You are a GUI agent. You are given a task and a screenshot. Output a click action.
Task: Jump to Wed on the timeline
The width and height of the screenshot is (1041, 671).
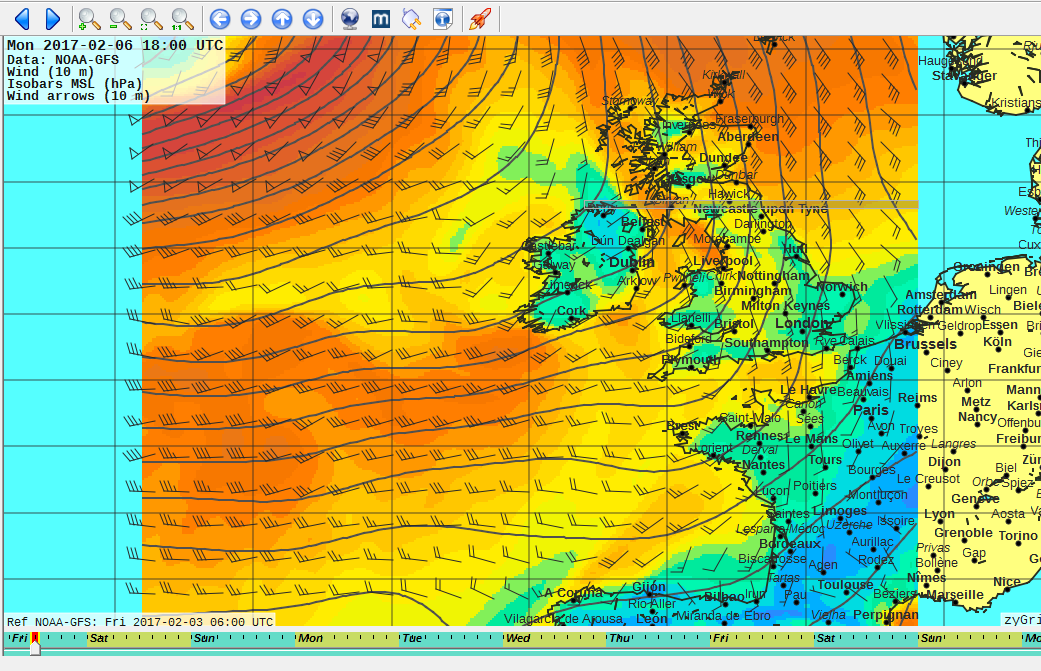pos(518,638)
